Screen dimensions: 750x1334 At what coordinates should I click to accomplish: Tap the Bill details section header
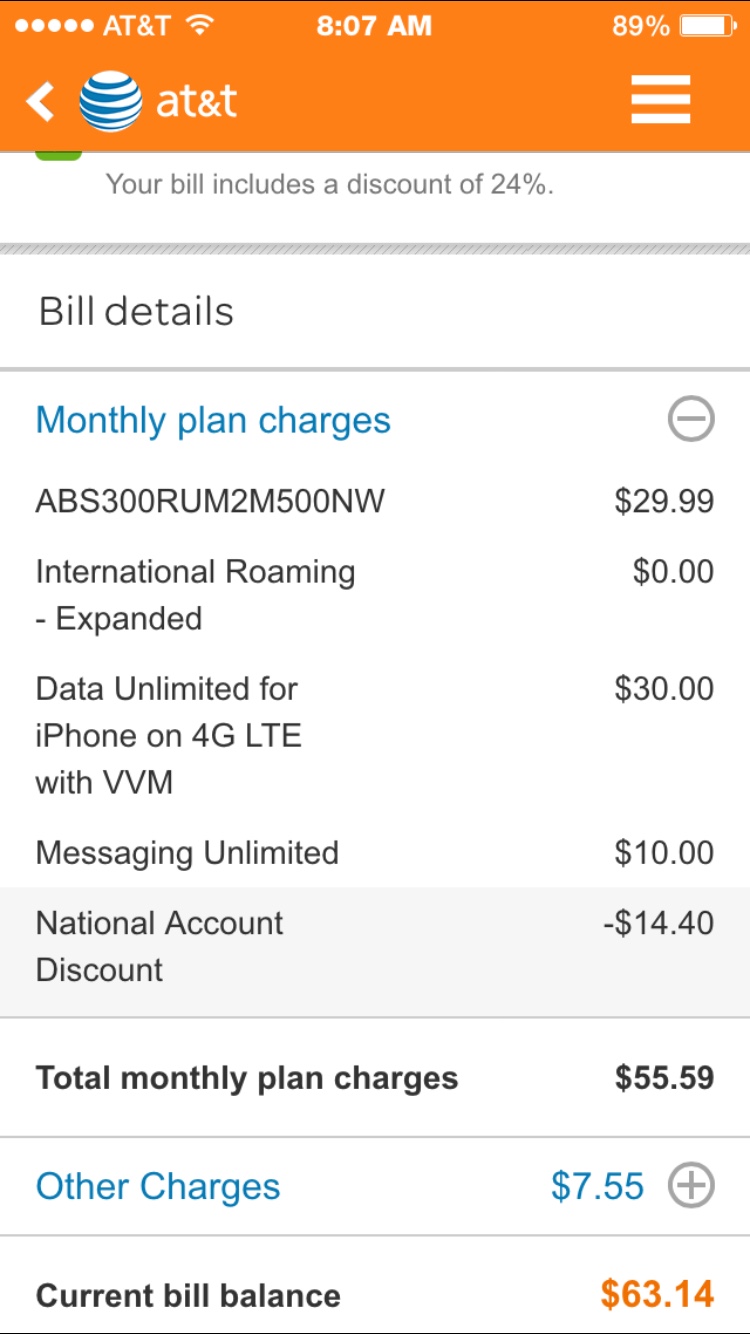[375, 312]
